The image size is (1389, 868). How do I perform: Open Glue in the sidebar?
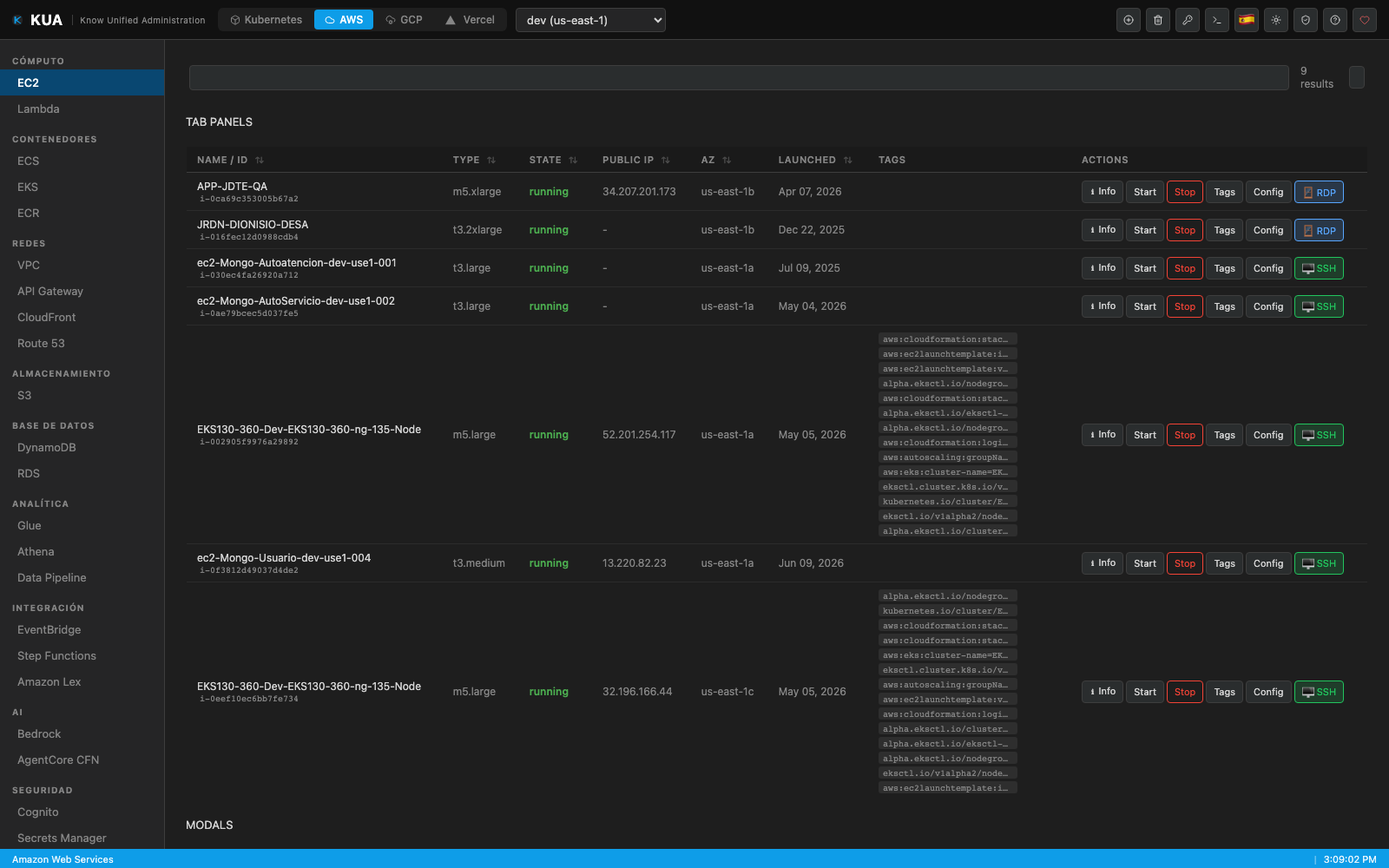point(82,525)
